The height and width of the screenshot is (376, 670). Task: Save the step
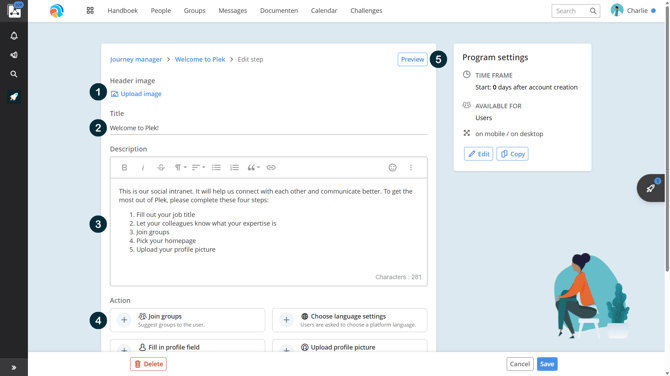tap(547, 364)
